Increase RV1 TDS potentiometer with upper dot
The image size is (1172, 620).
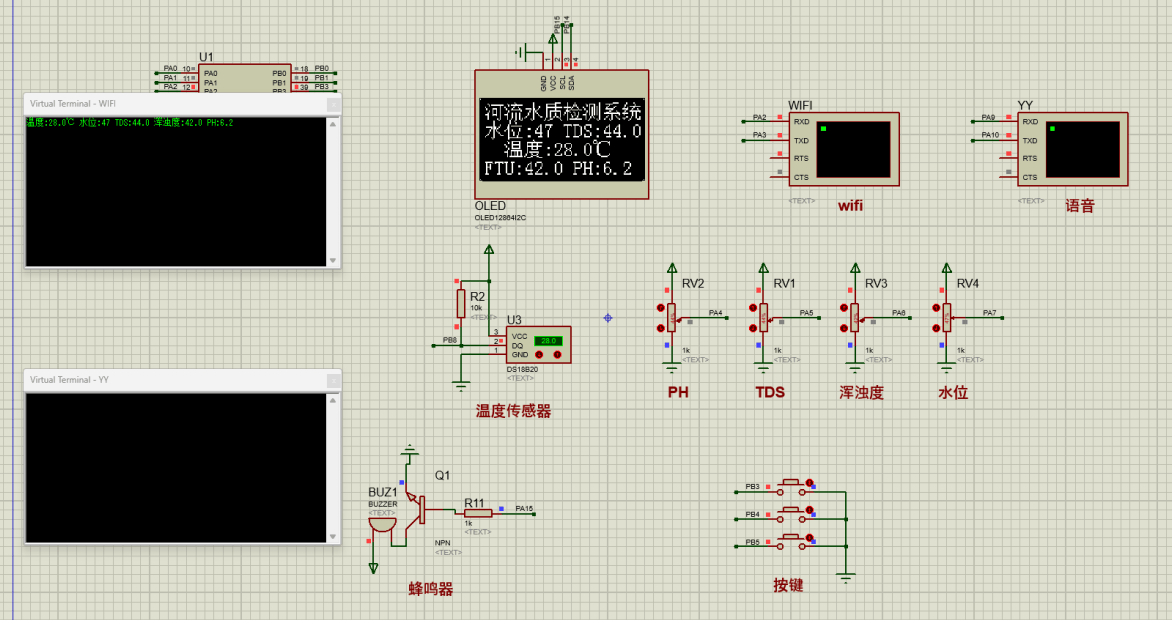click(752, 308)
